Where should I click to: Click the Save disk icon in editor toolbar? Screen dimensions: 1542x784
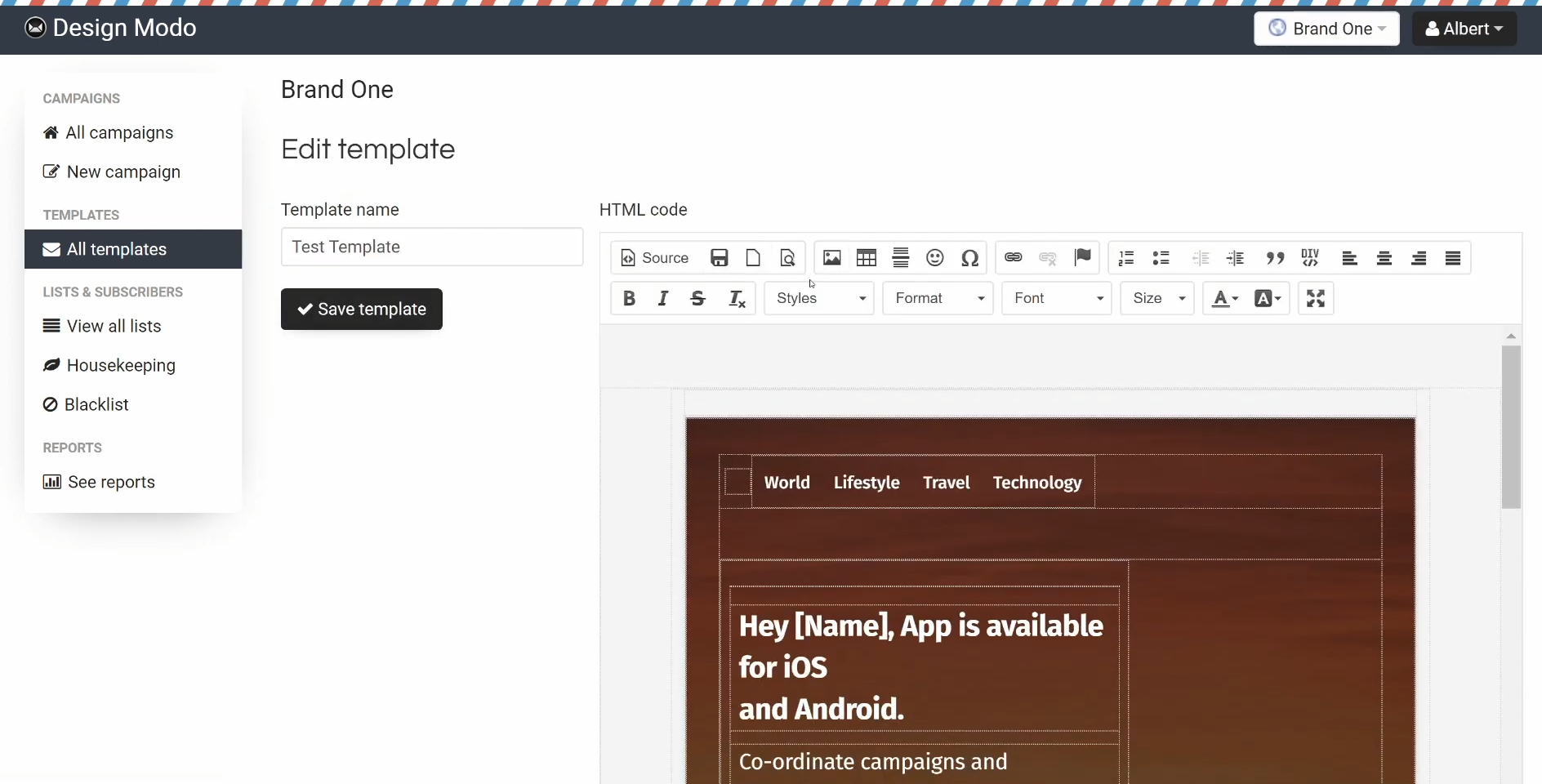[x=719, y=258]
